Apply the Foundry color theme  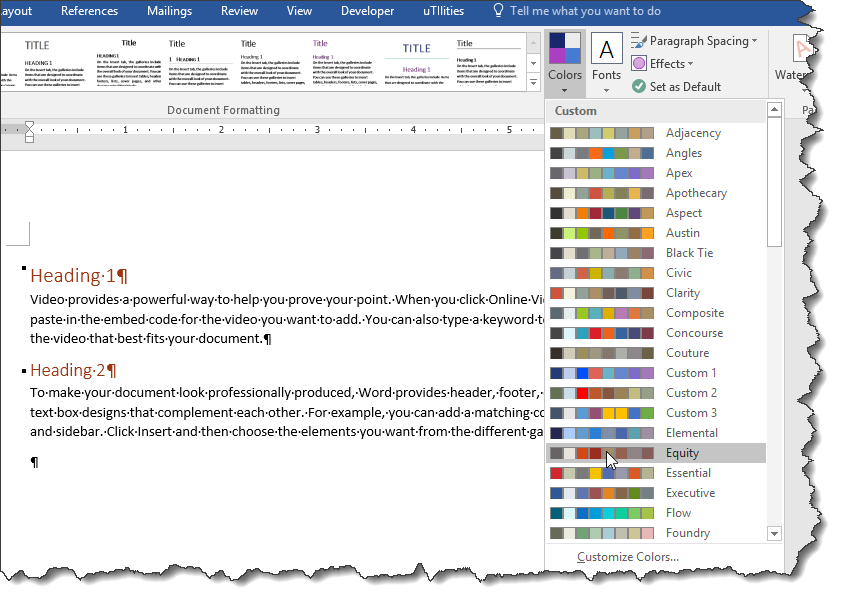click(x=656, y=533)
